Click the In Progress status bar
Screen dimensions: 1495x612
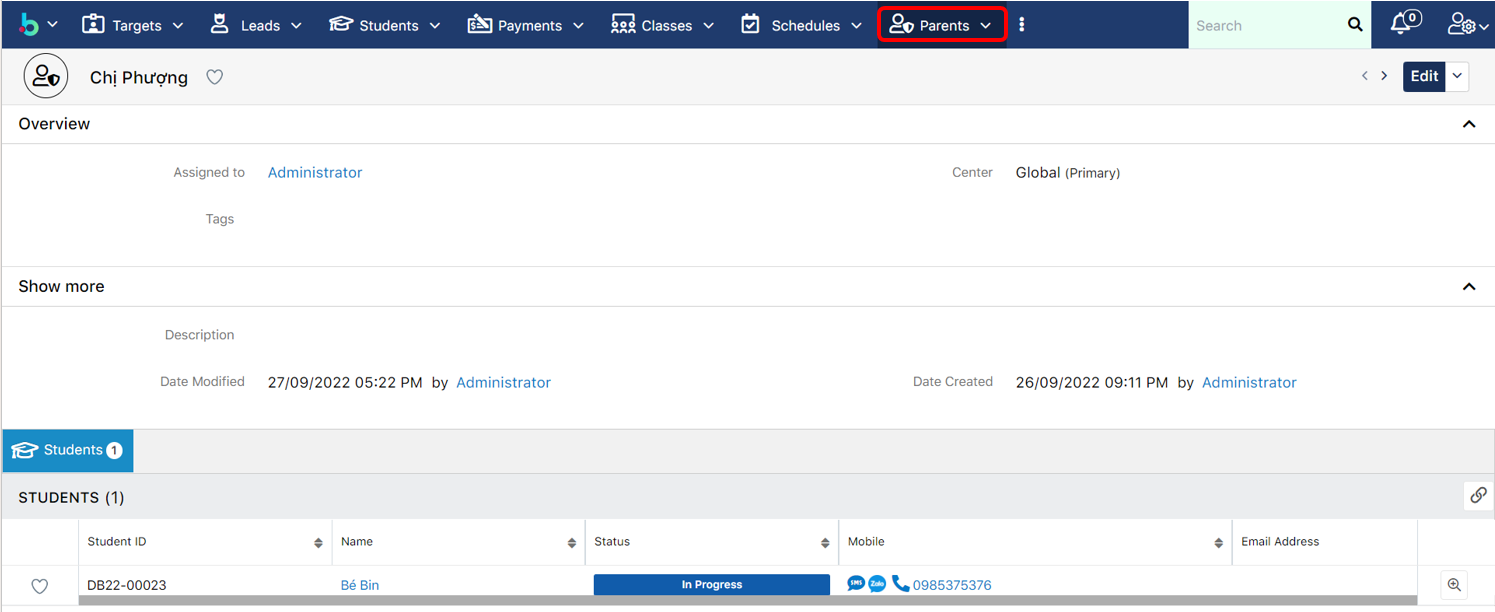pos(711,585)
